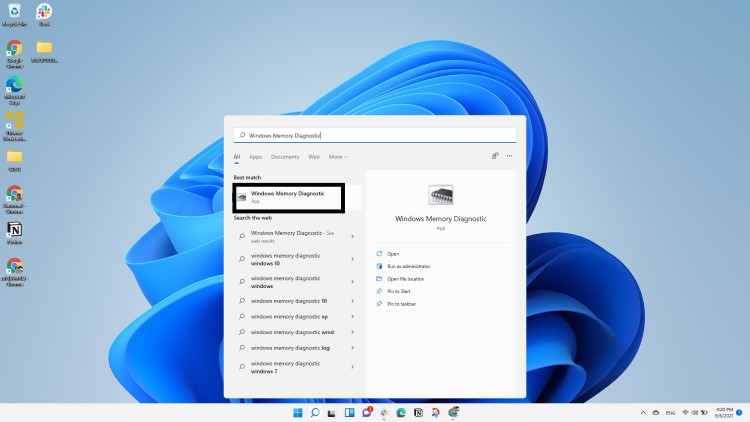Open the taskbar clock and date
Viewport: 750px width, 422px height.
tap(724, 412)
